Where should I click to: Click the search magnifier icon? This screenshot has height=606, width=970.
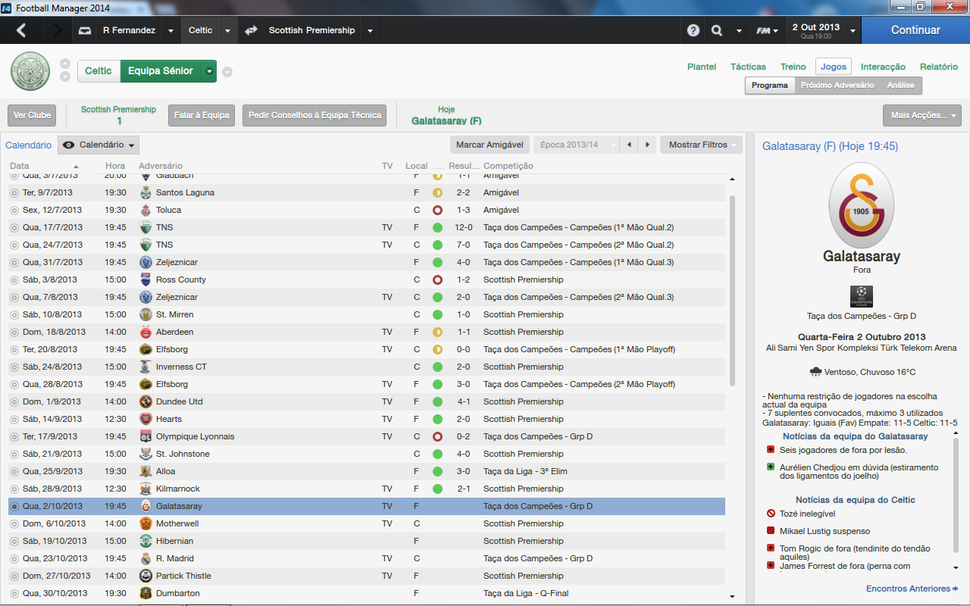click(716, 30)
